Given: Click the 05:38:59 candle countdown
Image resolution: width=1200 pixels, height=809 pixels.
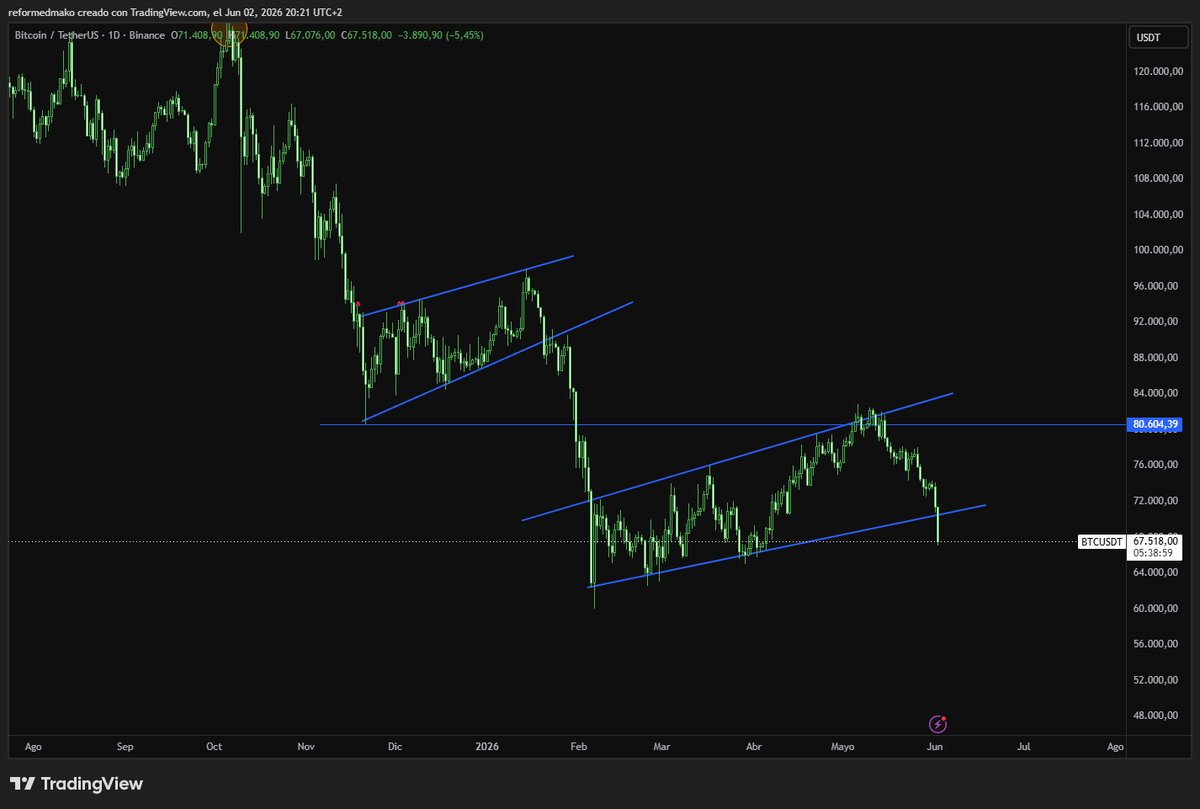Looking at the screenshot, I should coord(1155,552).
